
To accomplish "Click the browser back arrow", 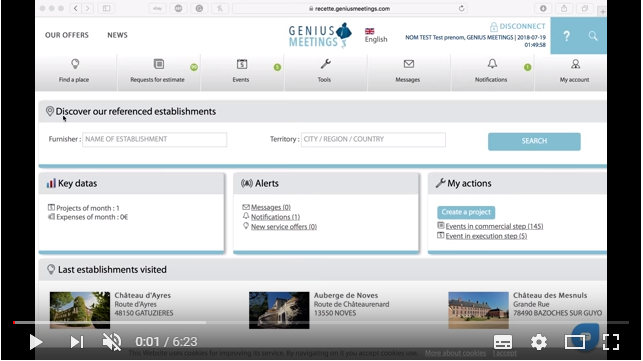I will [x=76, y=8].
